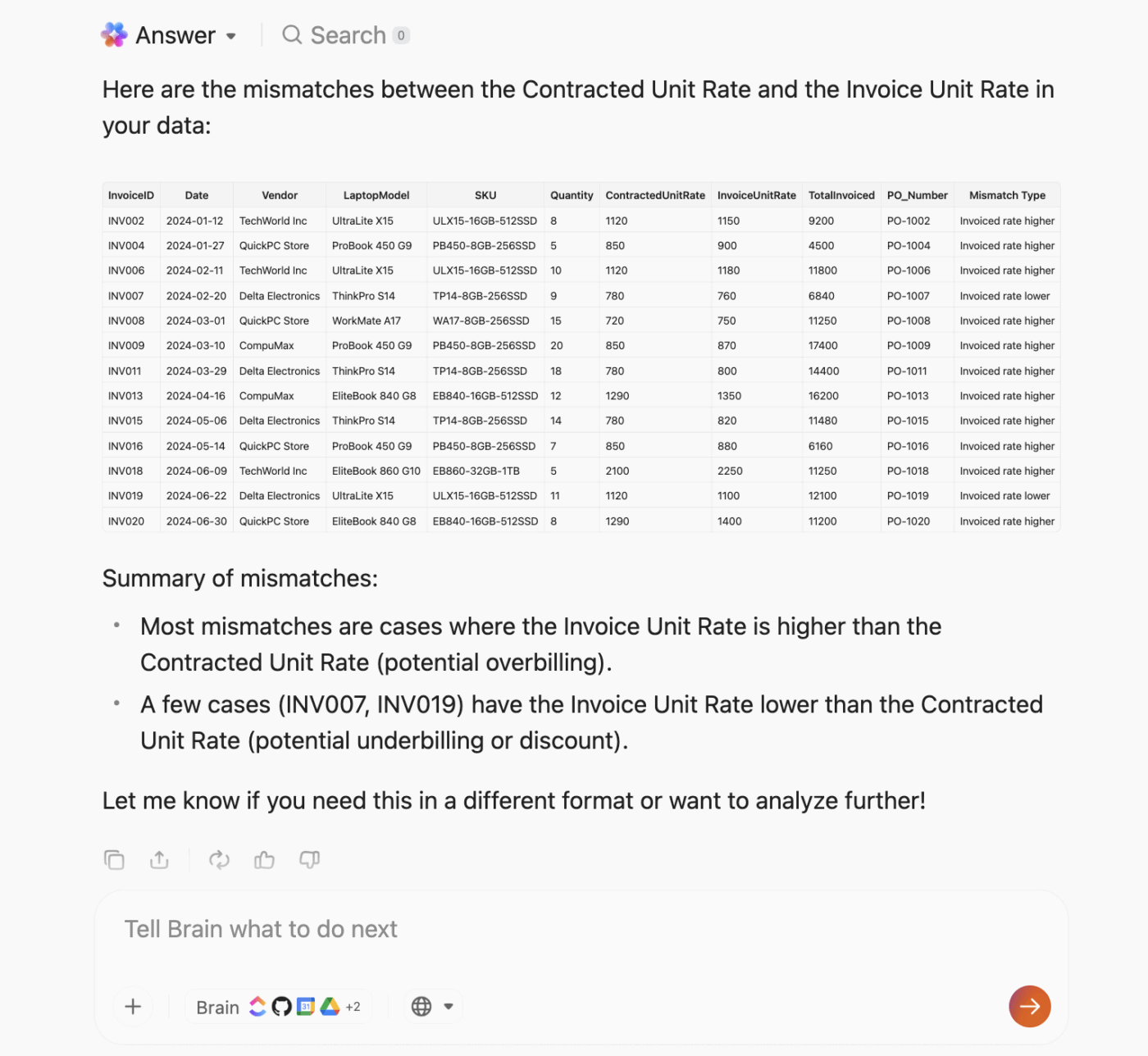Click the colorful Brain logo beside Answer
This screenshot has width=1148, height=1056.
(114, 34)
